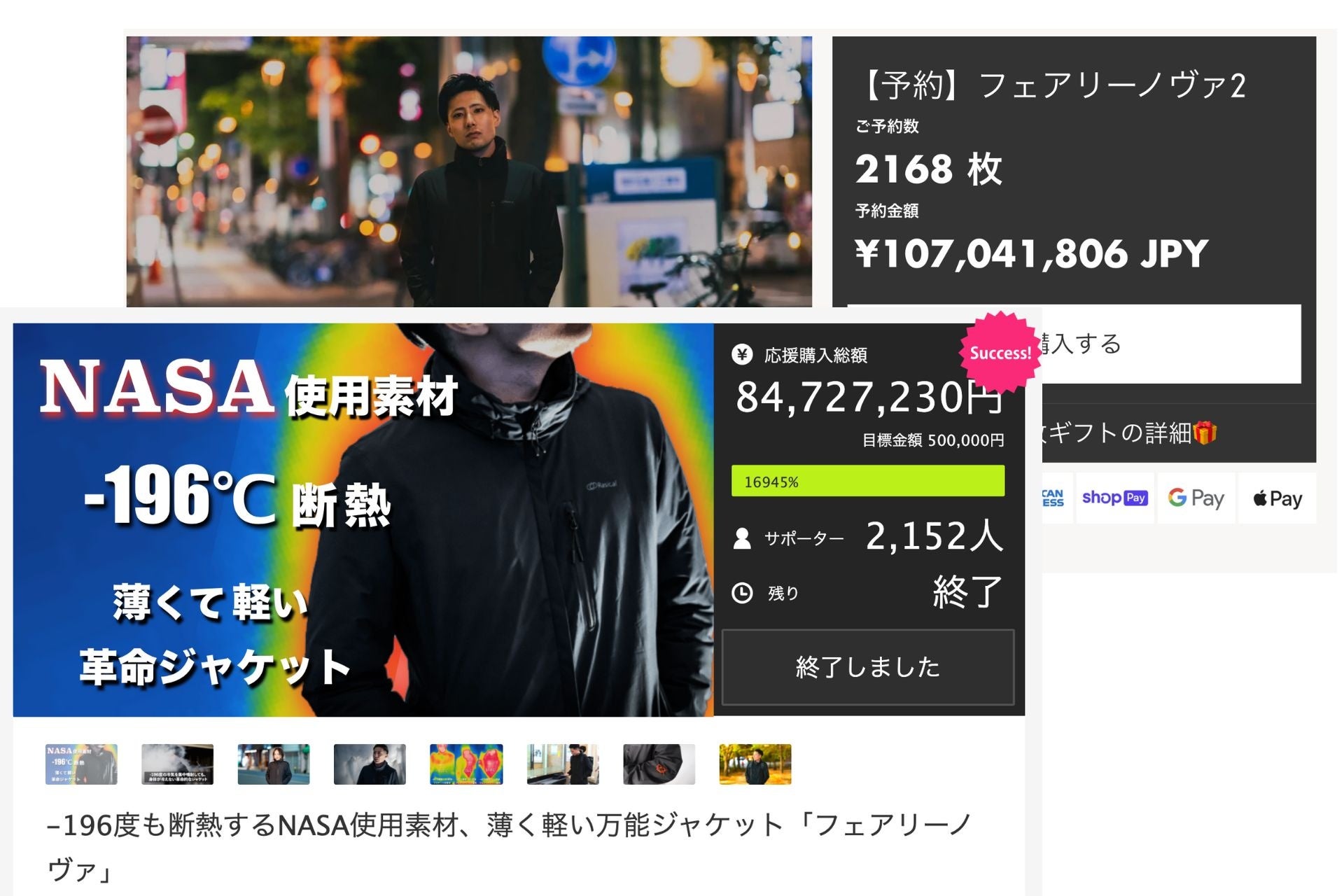Click the 【予約】フェアリーノヴァ2 product title
Screen dimensions: 1344x896
click(1051, 85)
